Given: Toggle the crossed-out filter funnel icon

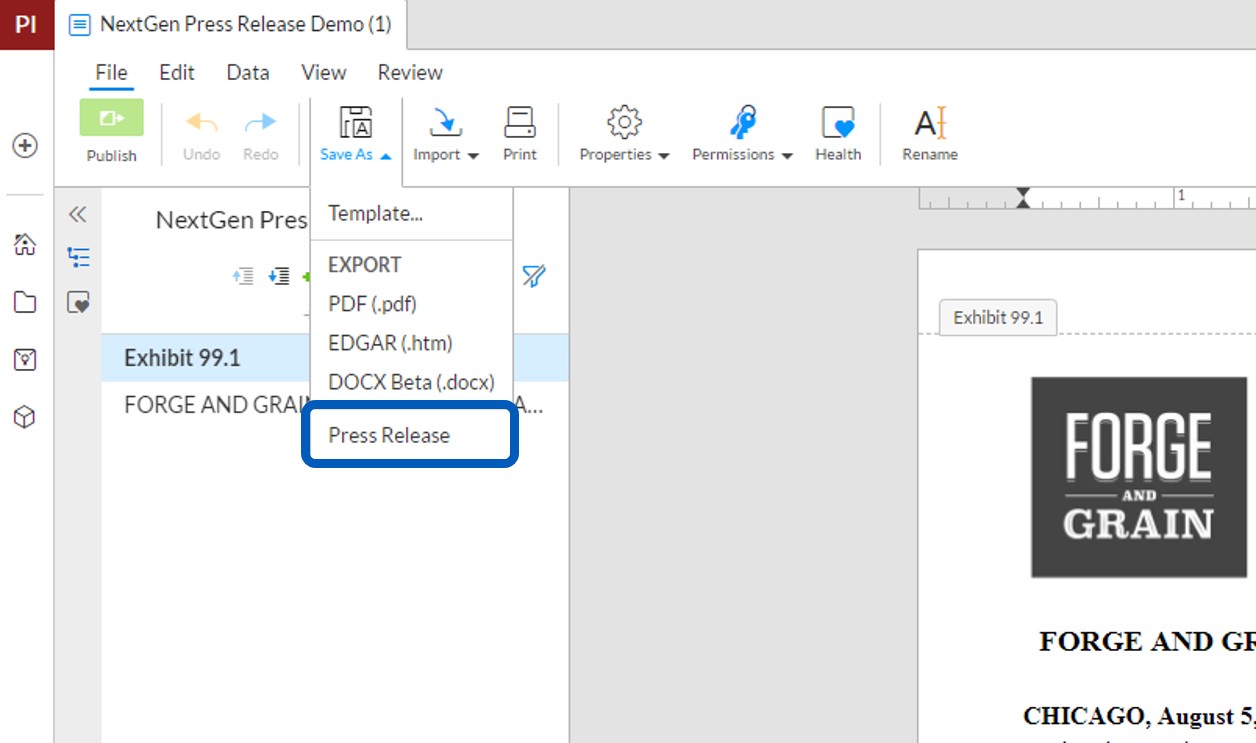Looking at the screenshot, I should tap(535, 277).
